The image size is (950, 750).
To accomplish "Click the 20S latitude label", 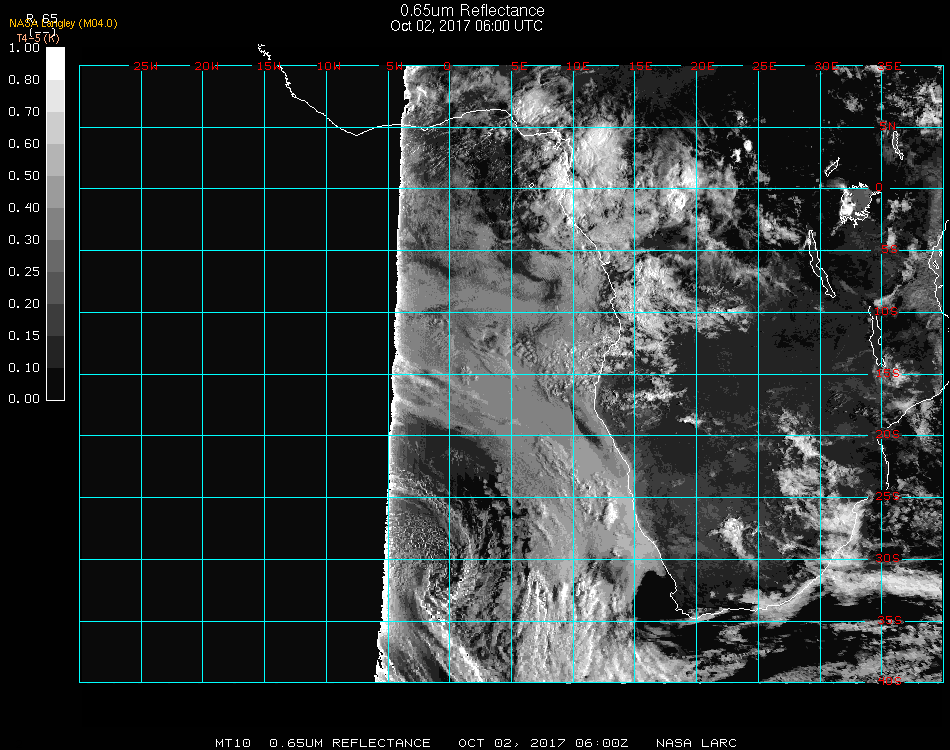I will click(888, 435).
